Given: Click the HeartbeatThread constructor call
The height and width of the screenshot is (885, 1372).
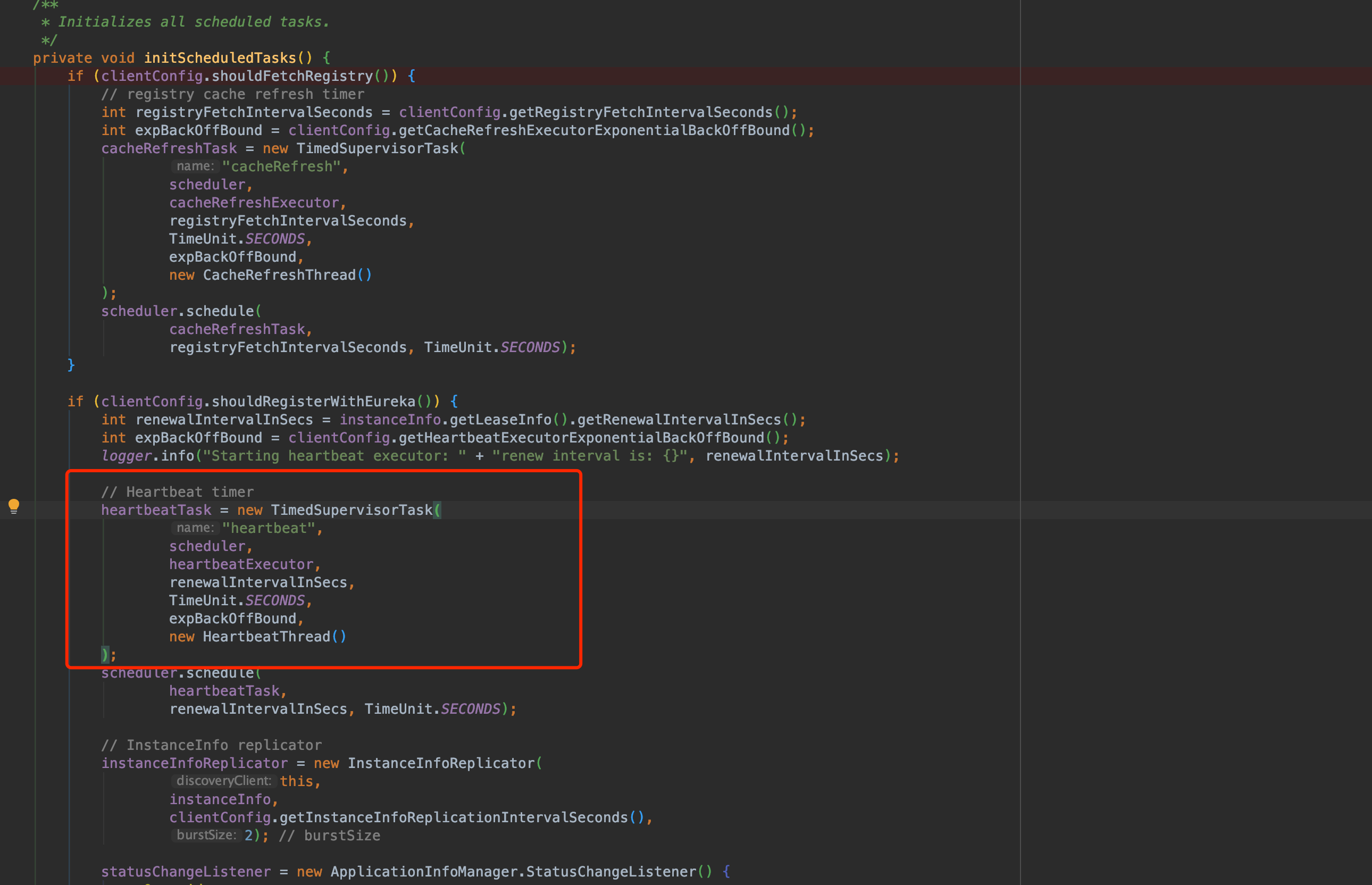Looking at the screenshot, I should pos(266,637).
